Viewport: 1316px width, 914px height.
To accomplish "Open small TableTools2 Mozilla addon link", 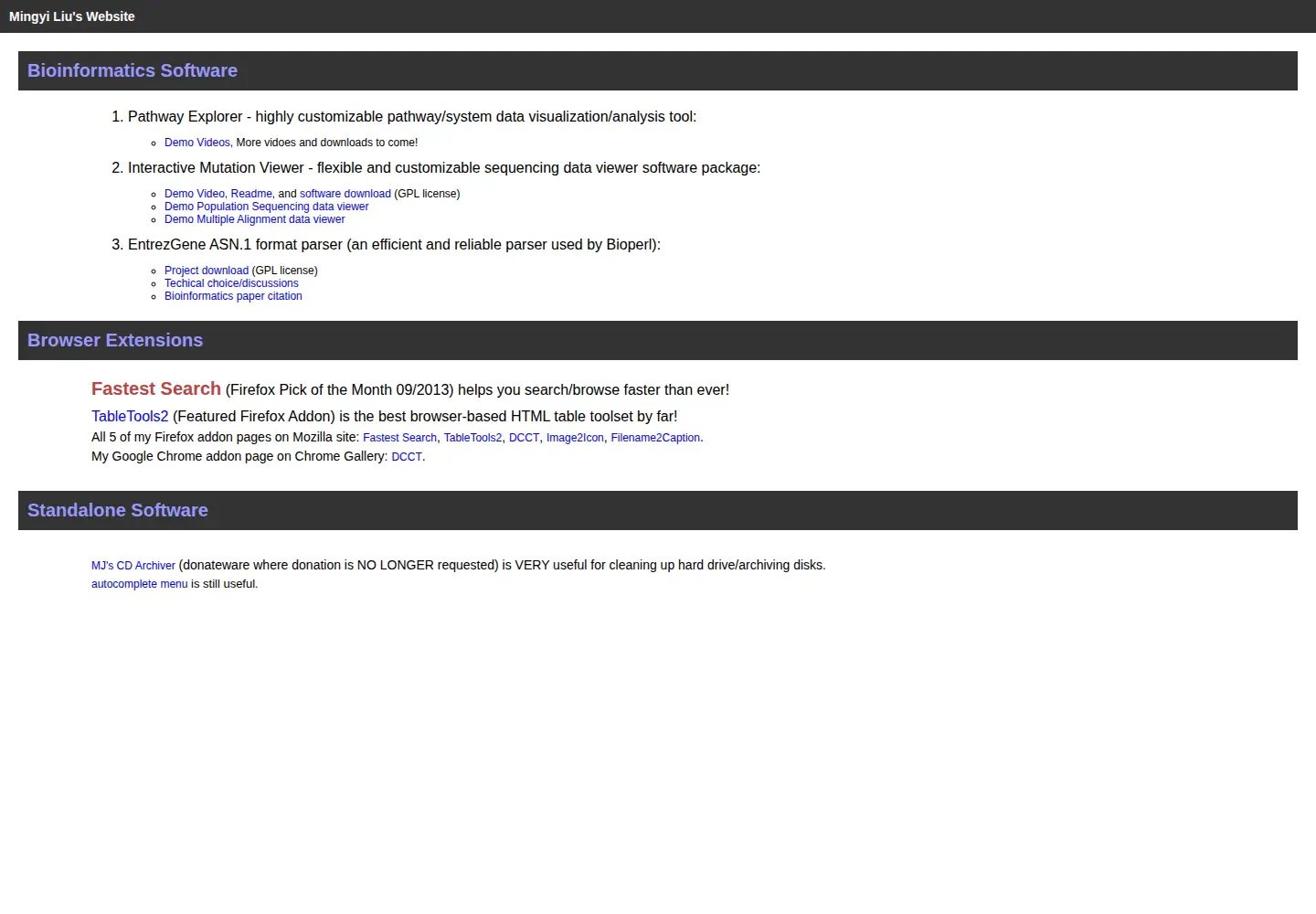I will [x=472, y=438].
